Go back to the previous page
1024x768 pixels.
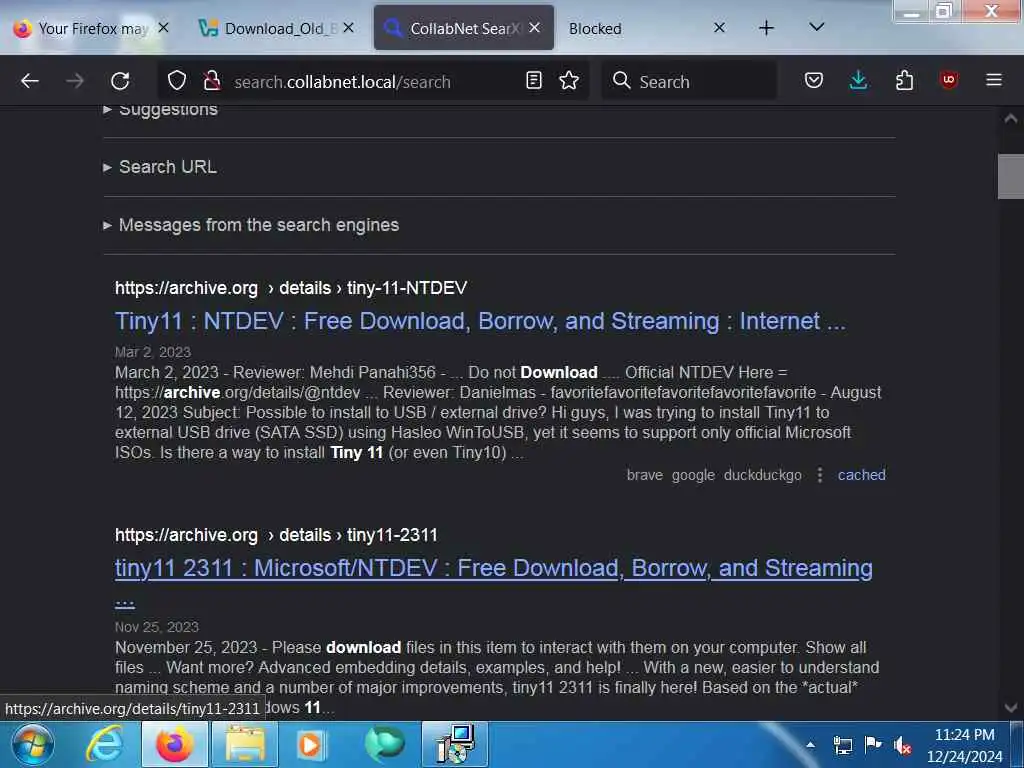(30, 81)
